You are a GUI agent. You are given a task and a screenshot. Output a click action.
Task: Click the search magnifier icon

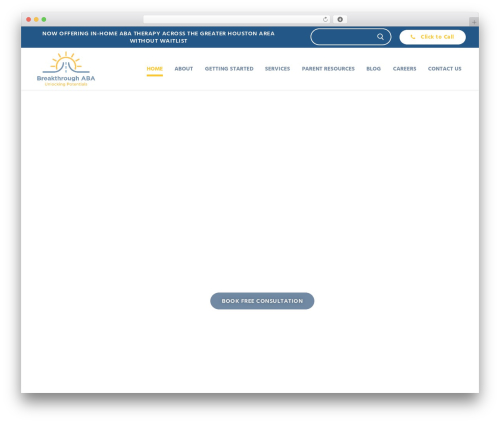(x=380, y=37)
